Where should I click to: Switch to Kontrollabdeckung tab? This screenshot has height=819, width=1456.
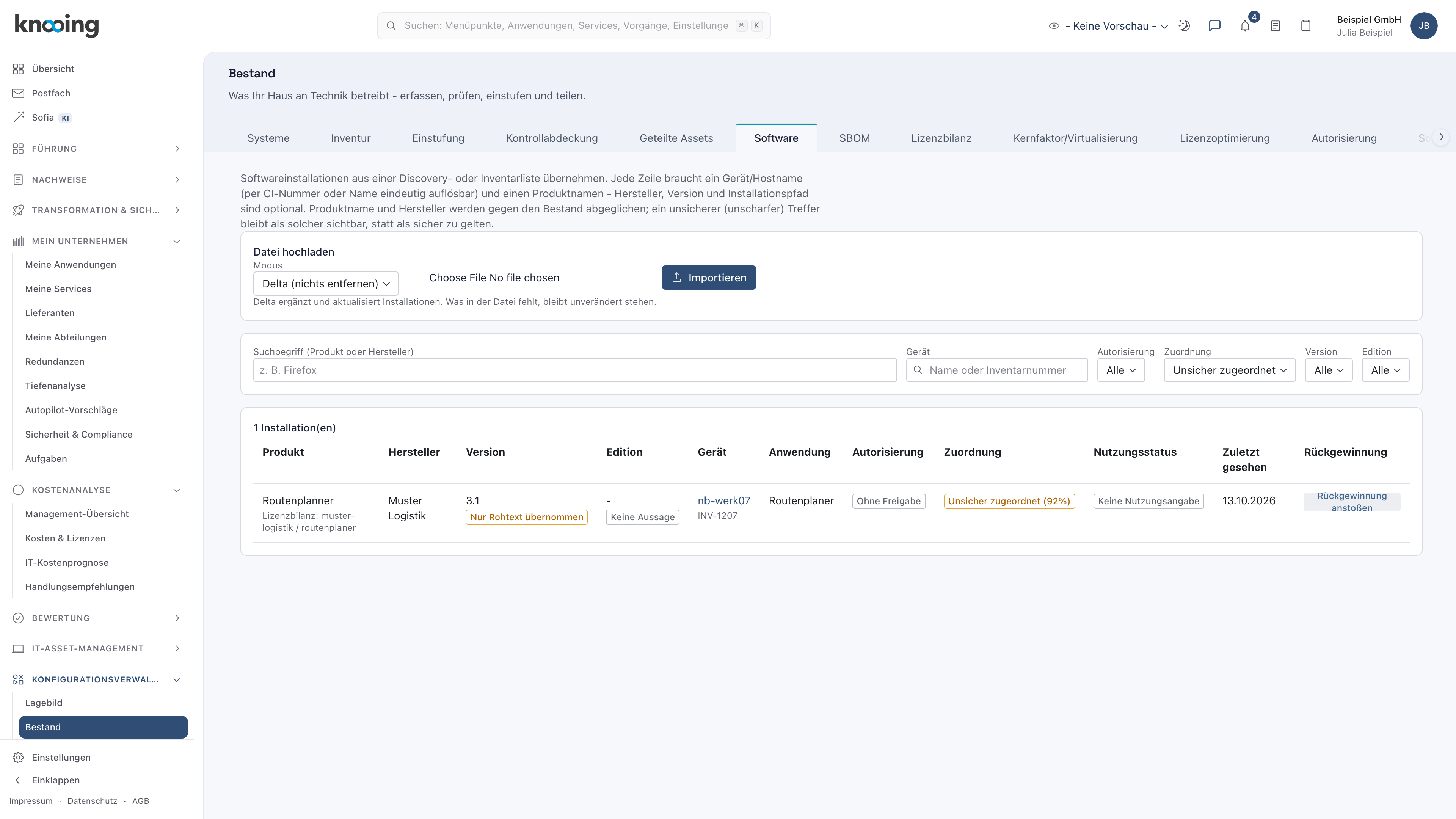tap(552, 138)
